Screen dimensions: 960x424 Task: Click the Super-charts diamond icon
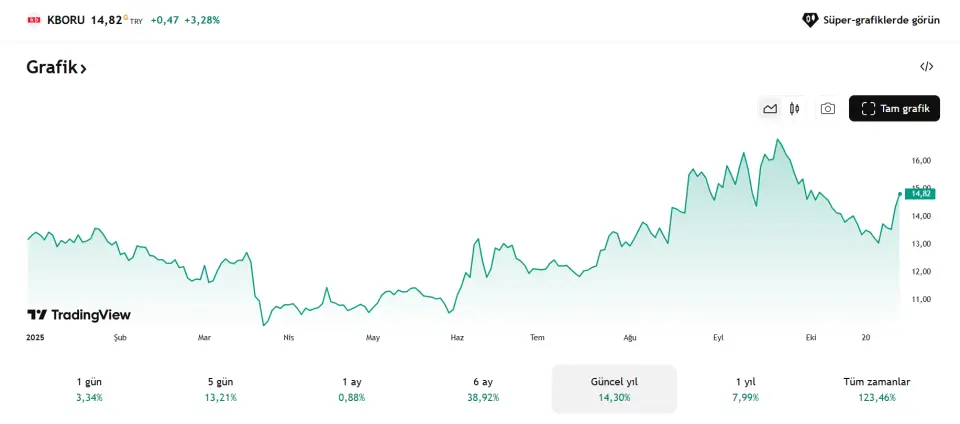click(810, 19)
